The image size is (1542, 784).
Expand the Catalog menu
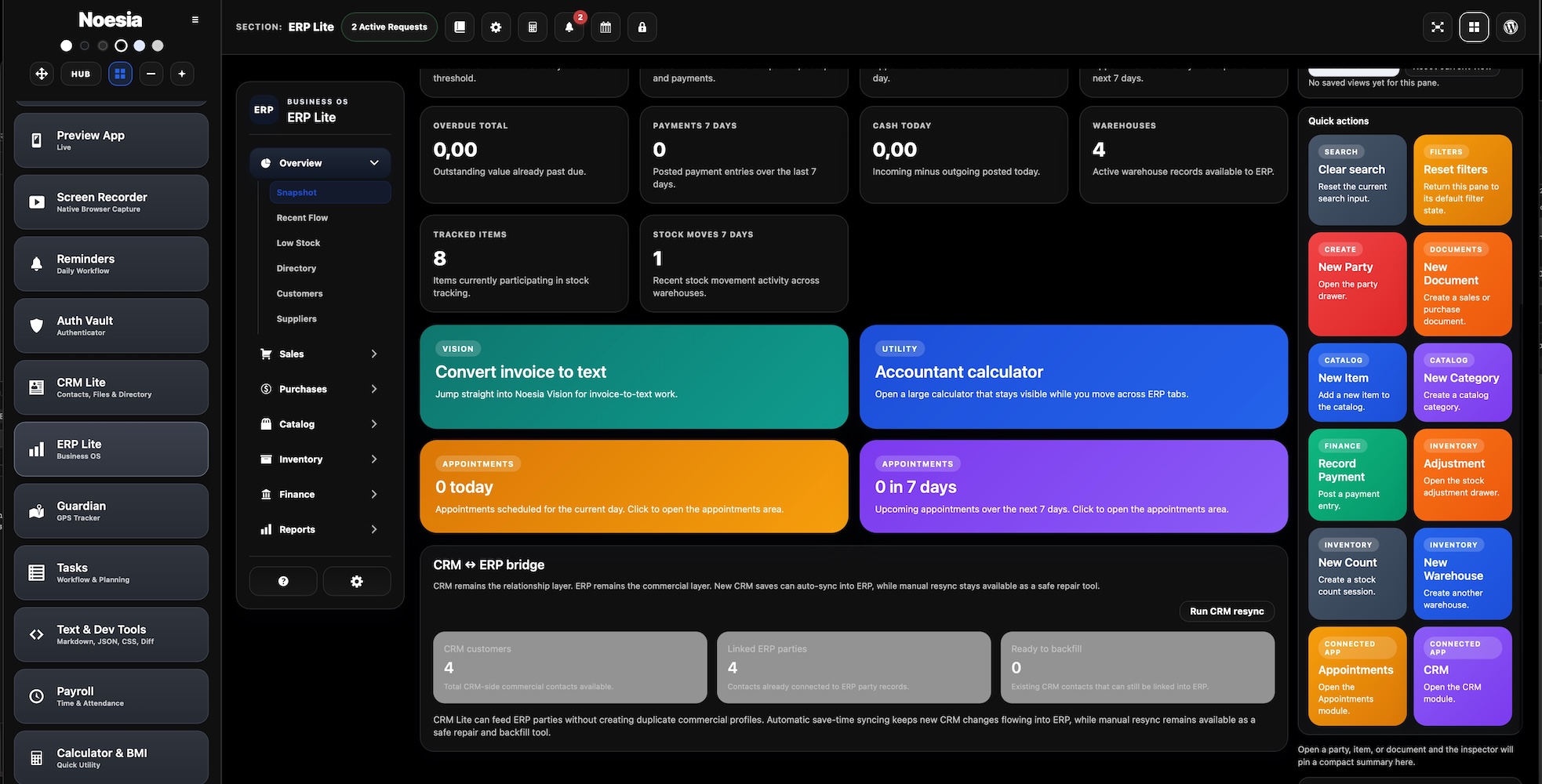tap(320, 424)
